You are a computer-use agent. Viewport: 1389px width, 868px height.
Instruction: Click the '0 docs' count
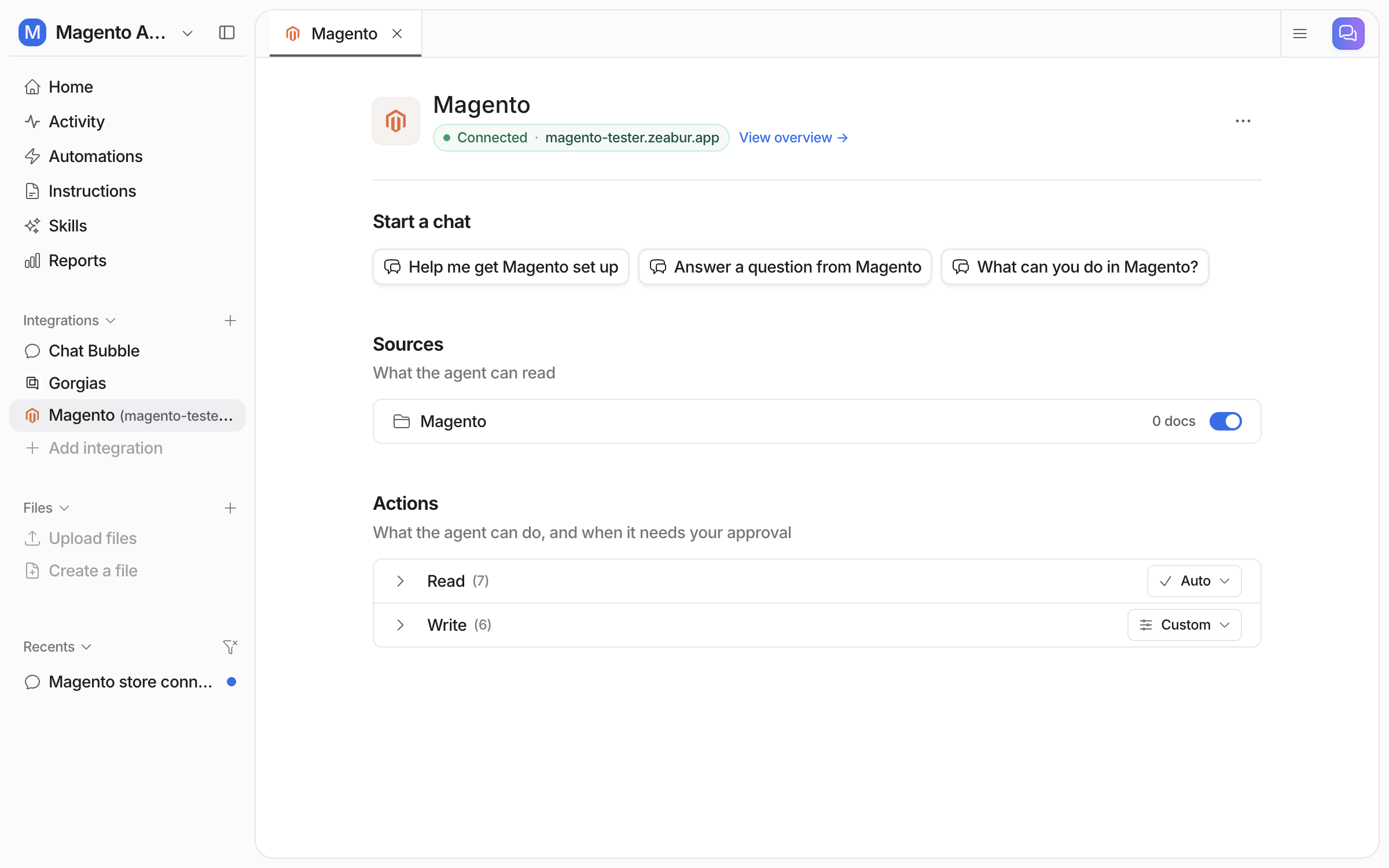pos(1174,421)
